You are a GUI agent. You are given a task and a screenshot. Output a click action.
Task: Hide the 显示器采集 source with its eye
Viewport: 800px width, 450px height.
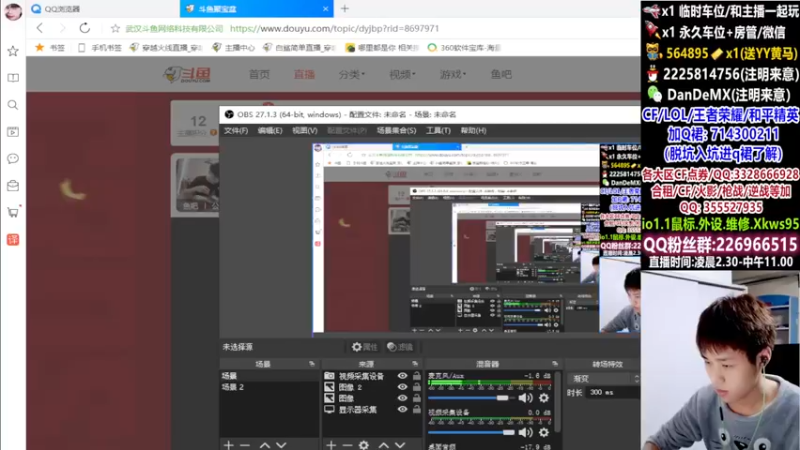[403, 410]
